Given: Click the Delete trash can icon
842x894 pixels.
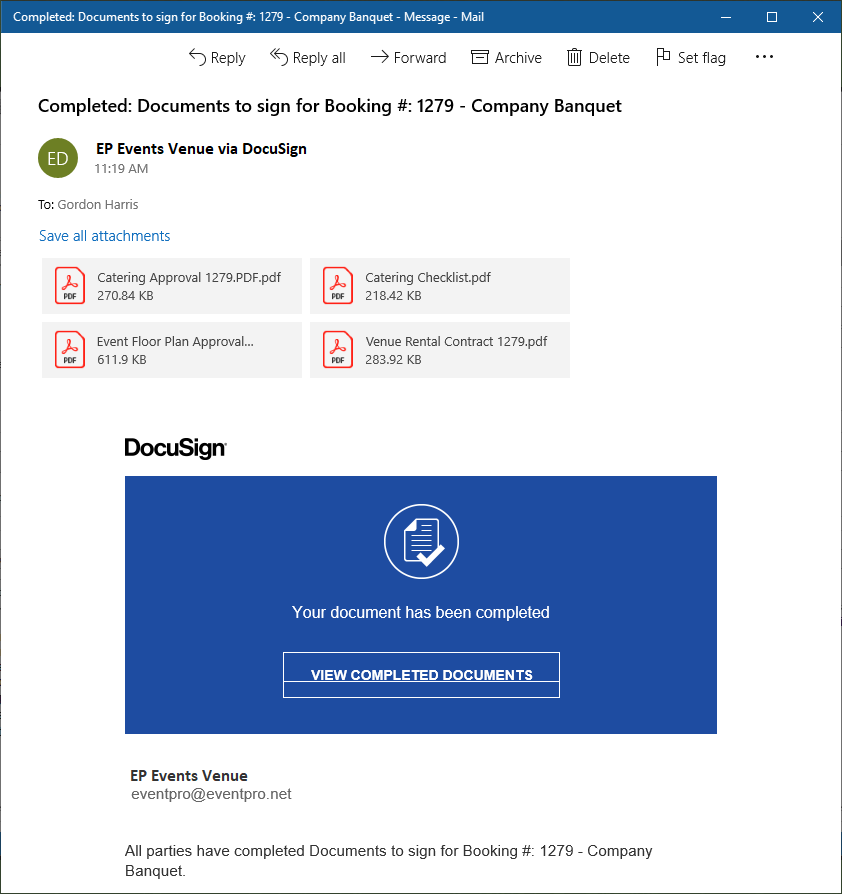Looking at the screenshot, I should pos(574,57).
